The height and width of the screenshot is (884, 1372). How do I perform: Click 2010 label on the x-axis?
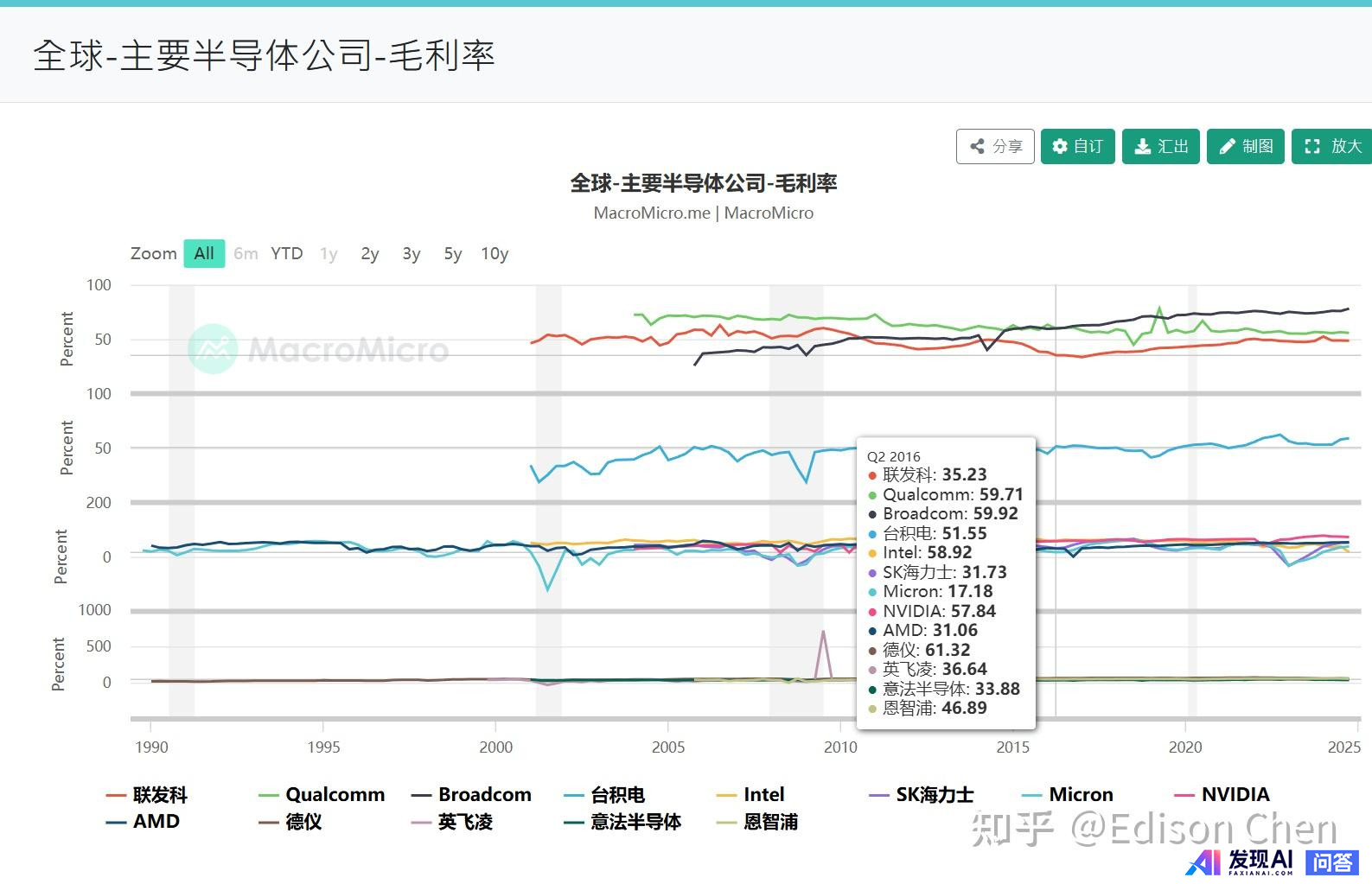(840, 747)
